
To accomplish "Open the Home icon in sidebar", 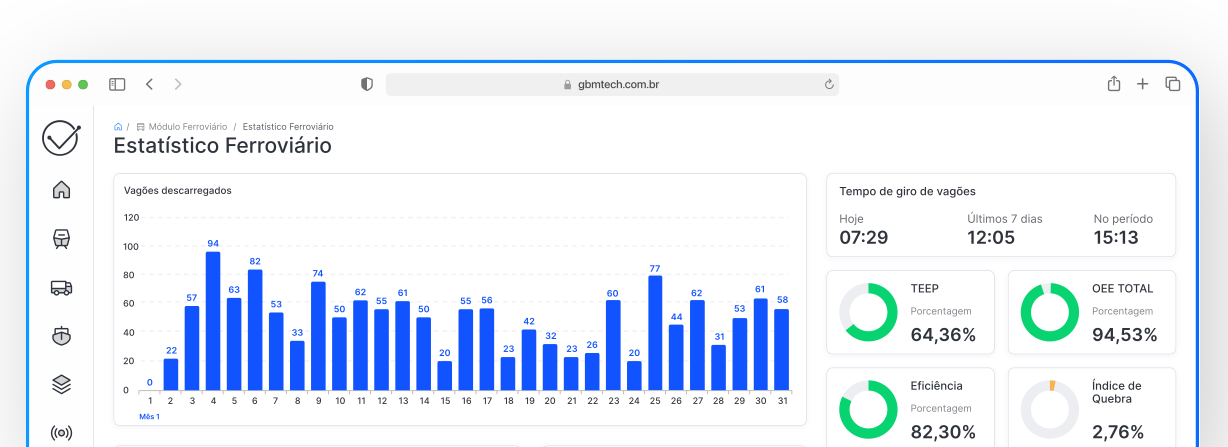I will click(x=61, y=189).
